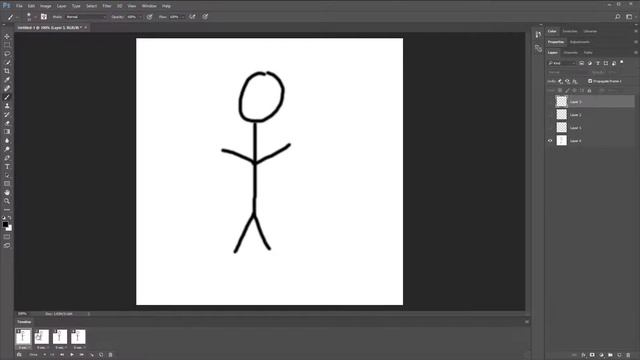
Task: Select the Zoom tool in the toolbox
Action: pyautogui.click(x=7, y=201)
